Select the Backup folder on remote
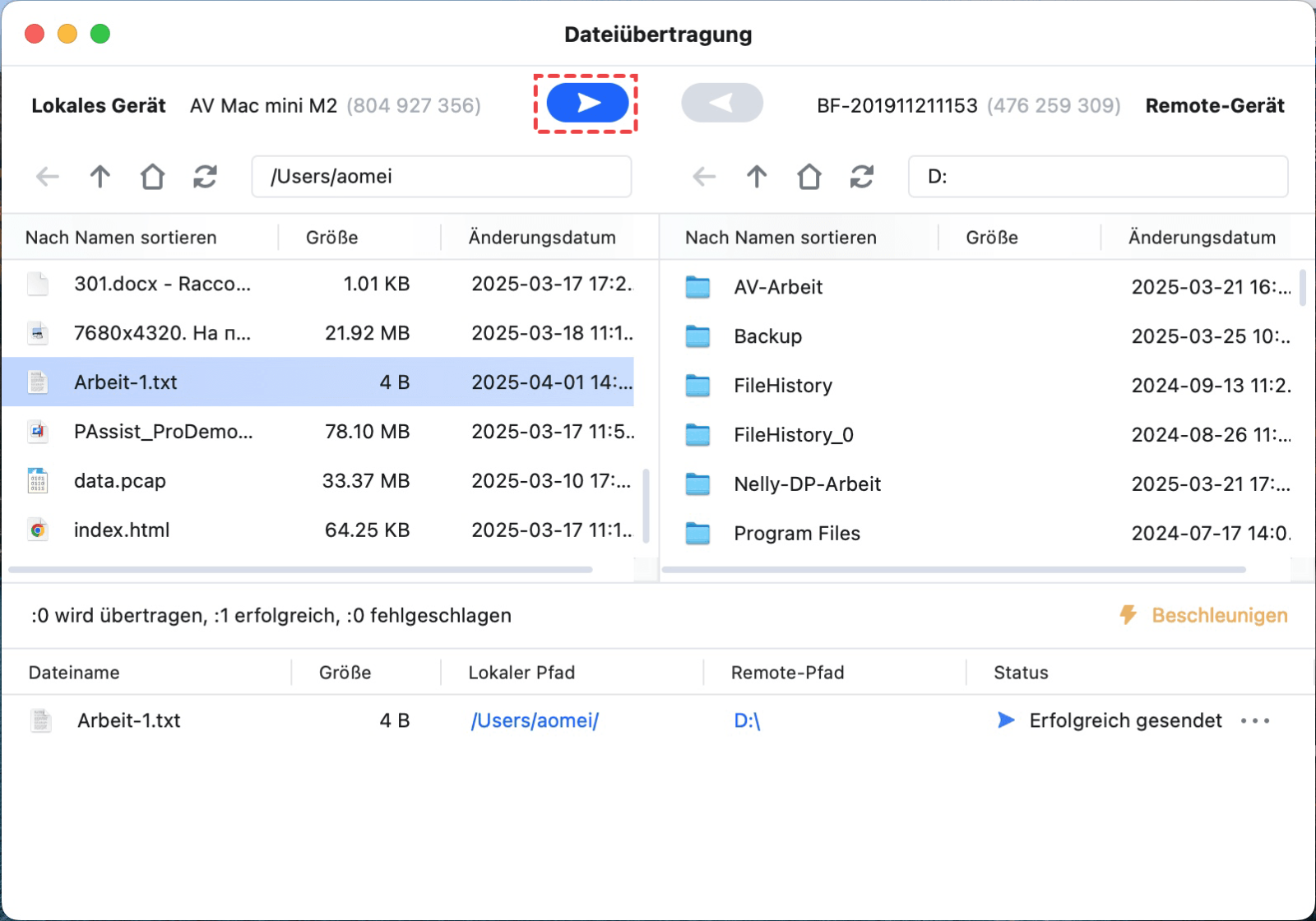Screen dimensions: 1316x921 [767, 336]
